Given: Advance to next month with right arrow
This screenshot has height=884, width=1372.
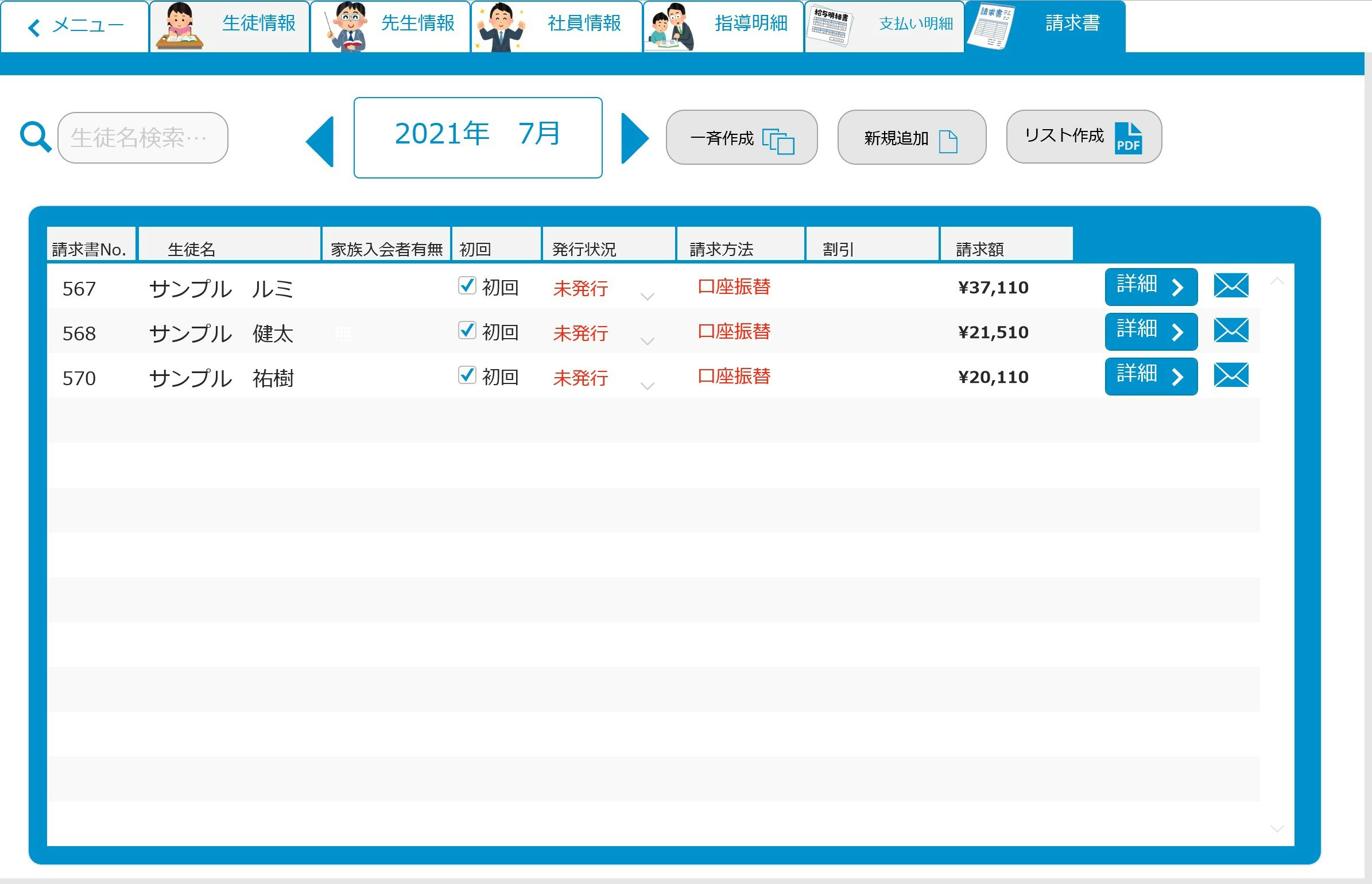Looking at the screenshot, I should [635, 138].
